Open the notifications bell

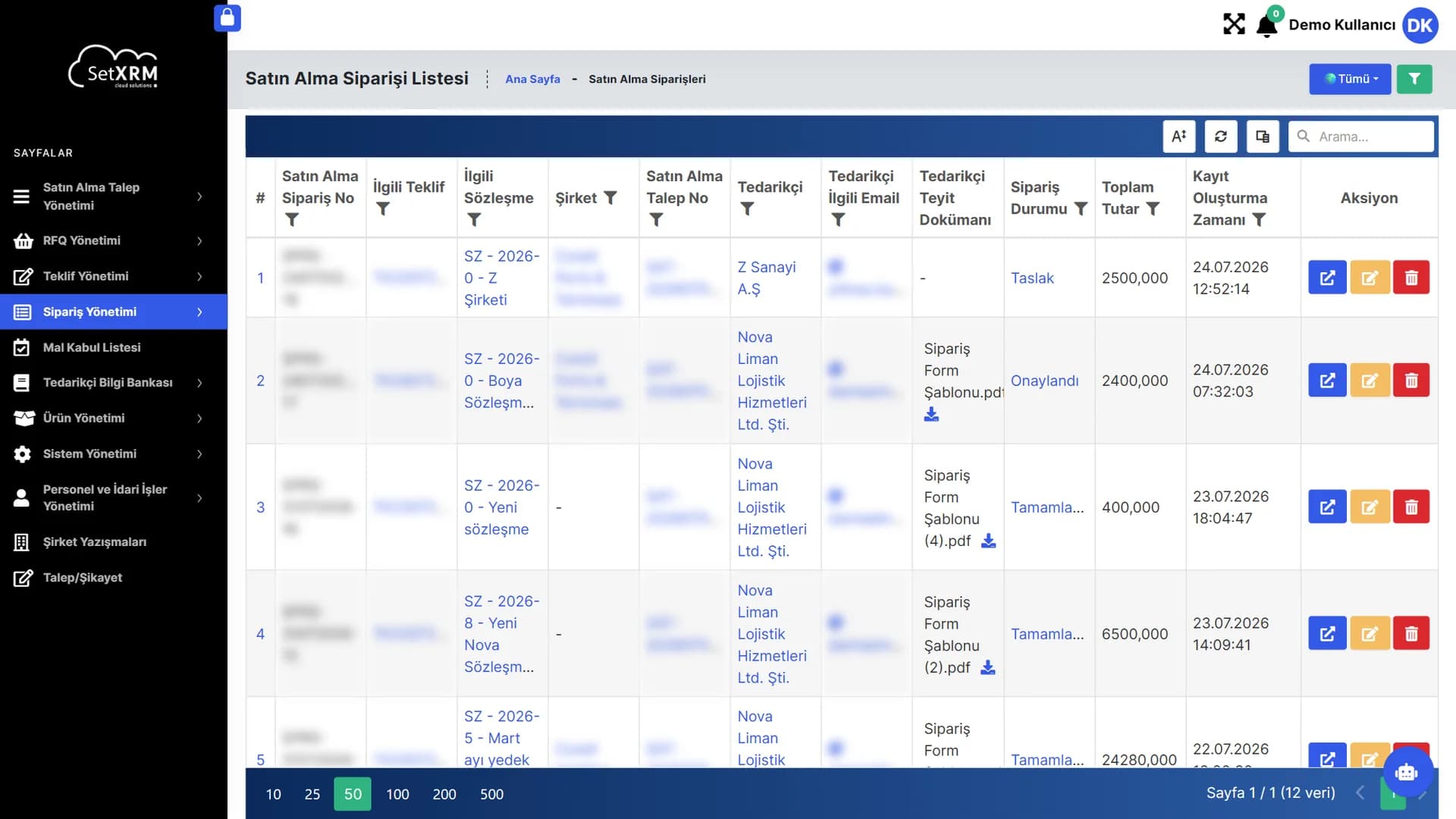pos(1266,26)
